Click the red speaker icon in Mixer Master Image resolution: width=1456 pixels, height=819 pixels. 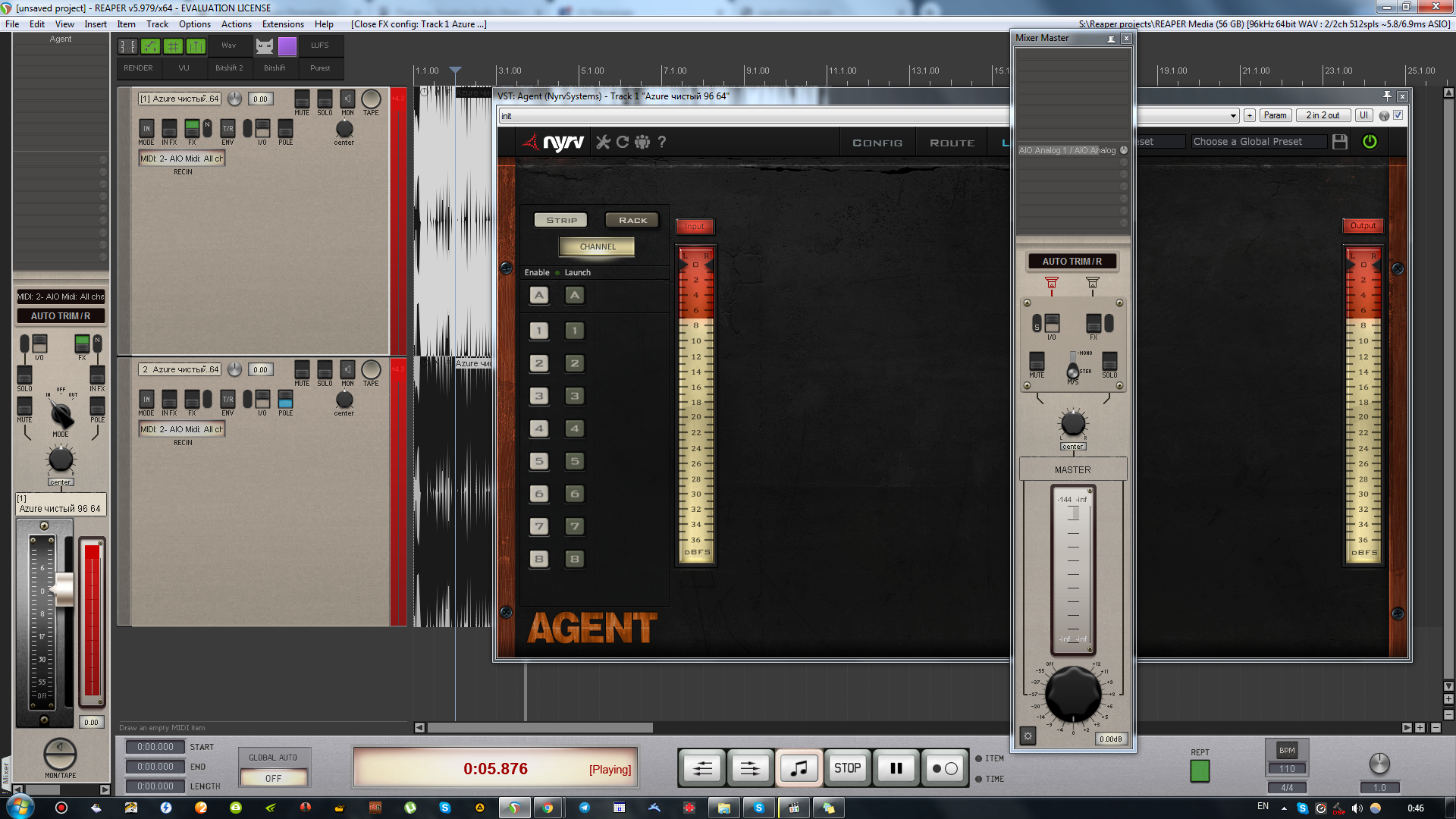pos(1051,284)
